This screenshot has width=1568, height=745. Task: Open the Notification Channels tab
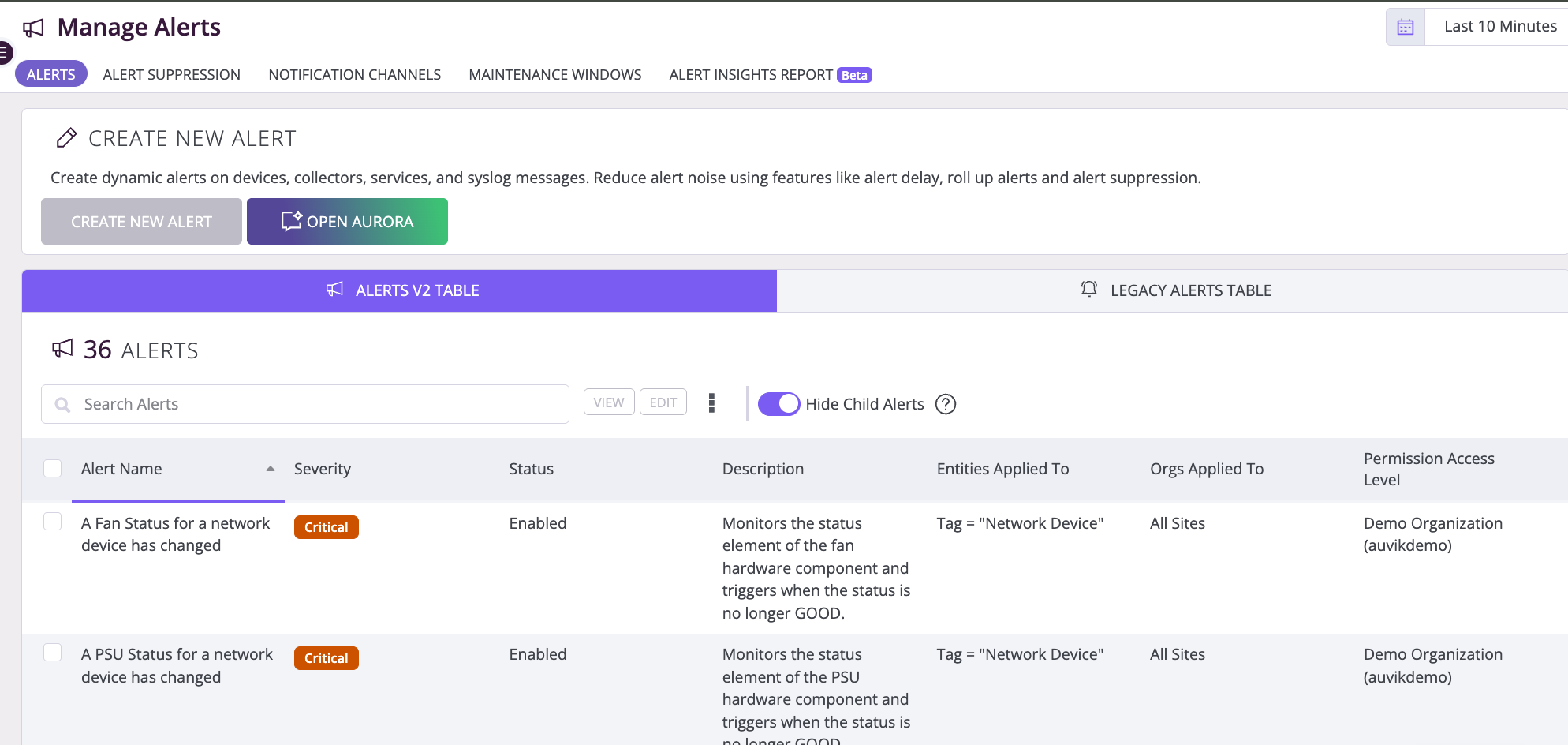point(354,74)
